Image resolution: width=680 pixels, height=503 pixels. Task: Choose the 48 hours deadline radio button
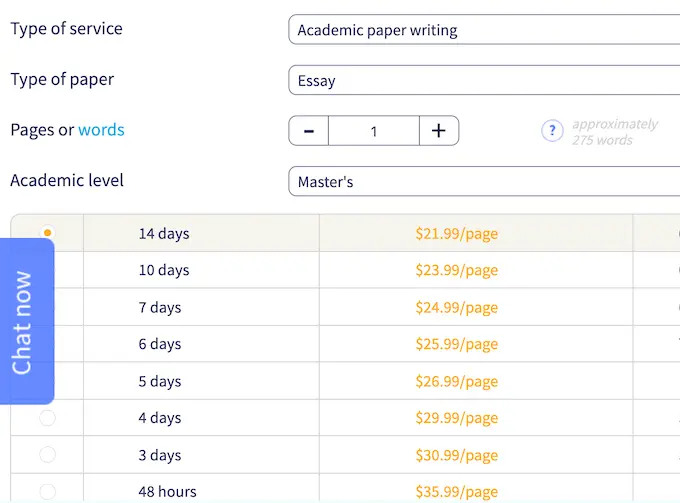tap(47, 491)
